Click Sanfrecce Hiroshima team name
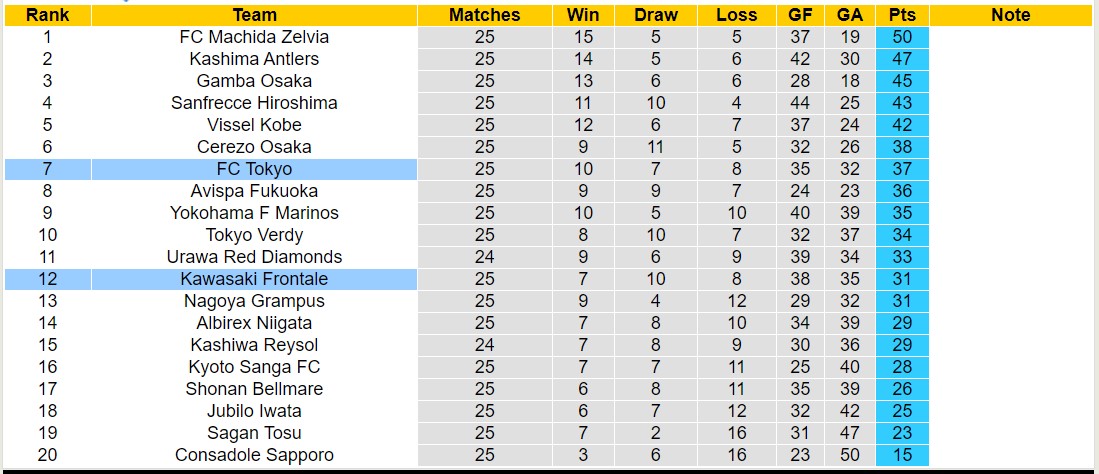The image size is (1099, 474). tap(254, 103)
